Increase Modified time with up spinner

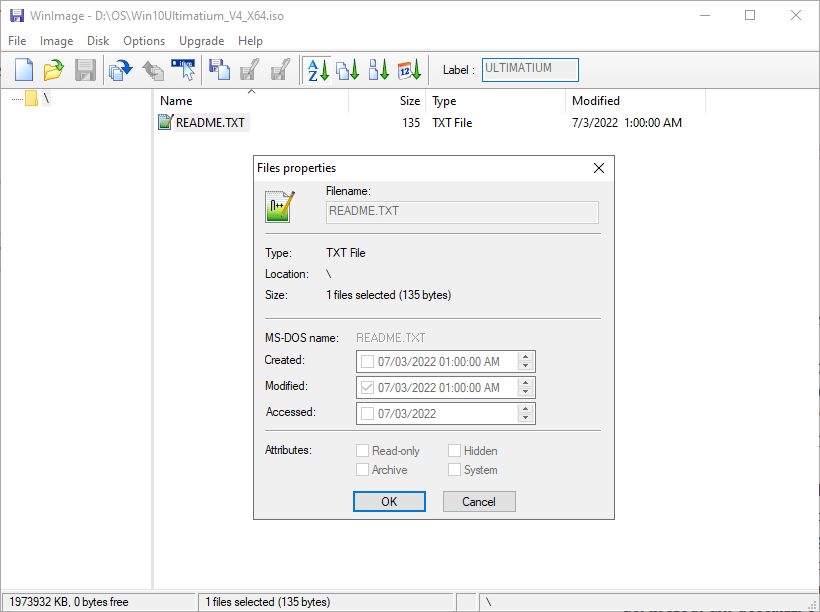[x=526, y=383]
